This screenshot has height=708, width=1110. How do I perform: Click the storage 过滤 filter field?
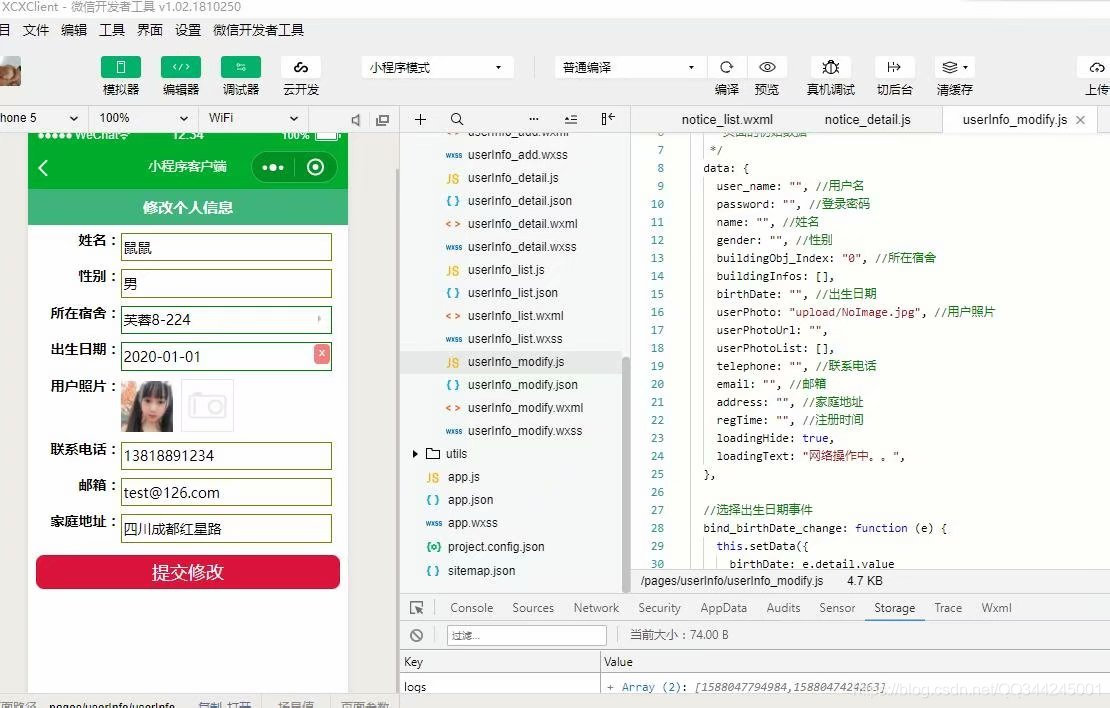pos(527,636)
